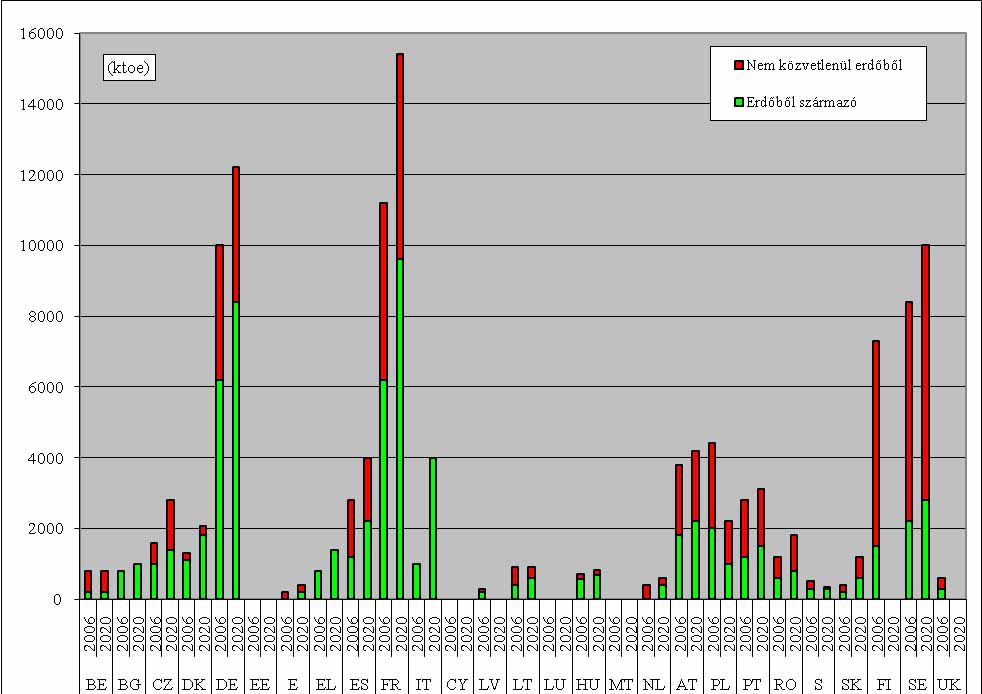Click the tall green Italy 2020 bar

click(433, 528)
